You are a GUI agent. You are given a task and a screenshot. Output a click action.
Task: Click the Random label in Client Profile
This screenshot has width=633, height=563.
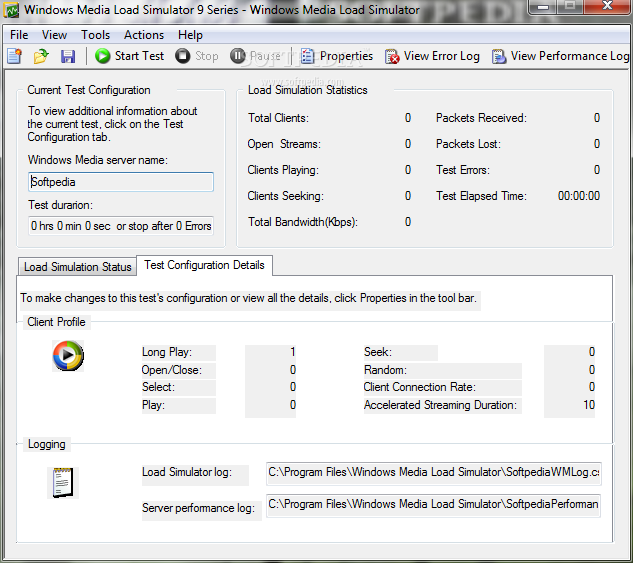click(385, 370)
